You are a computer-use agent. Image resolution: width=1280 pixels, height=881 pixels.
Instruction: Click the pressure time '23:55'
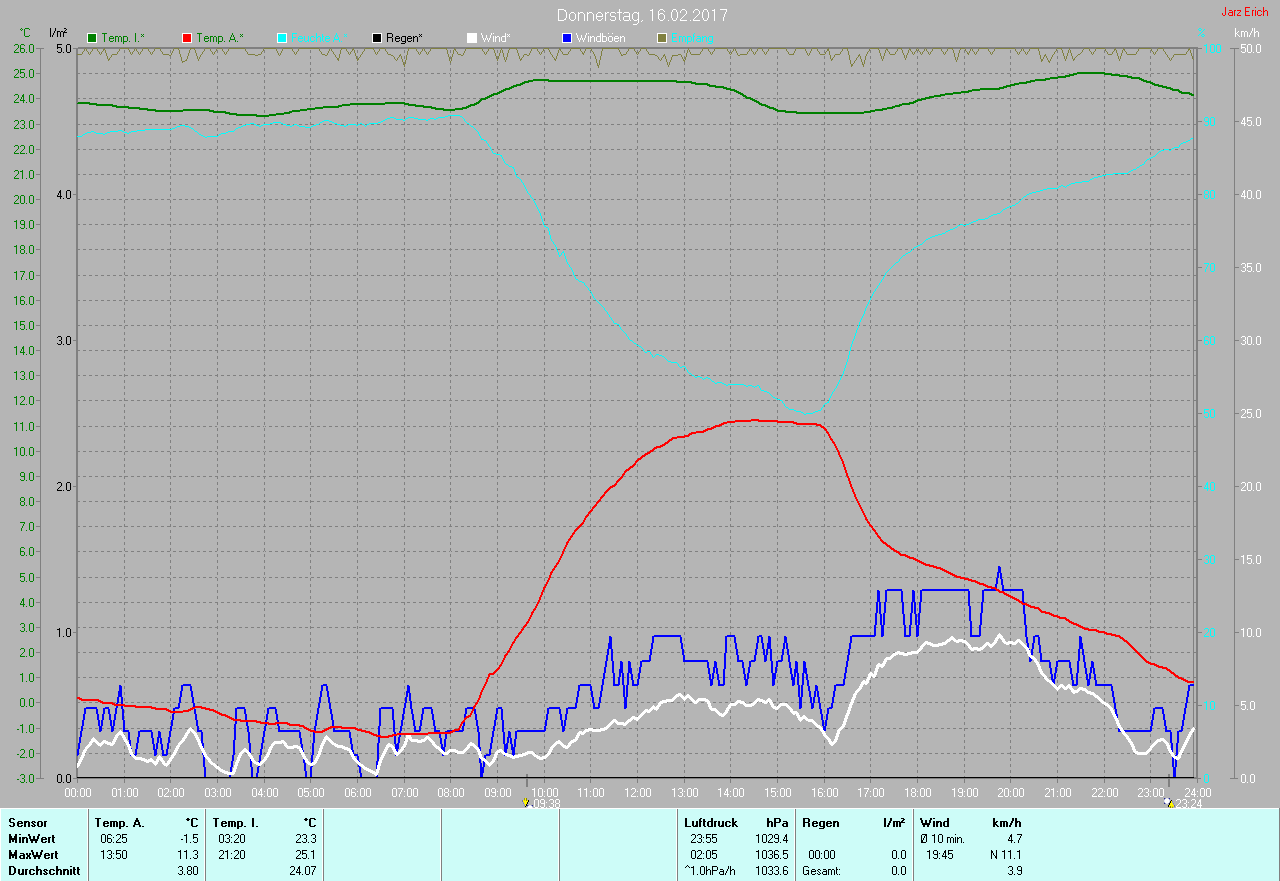704,838
